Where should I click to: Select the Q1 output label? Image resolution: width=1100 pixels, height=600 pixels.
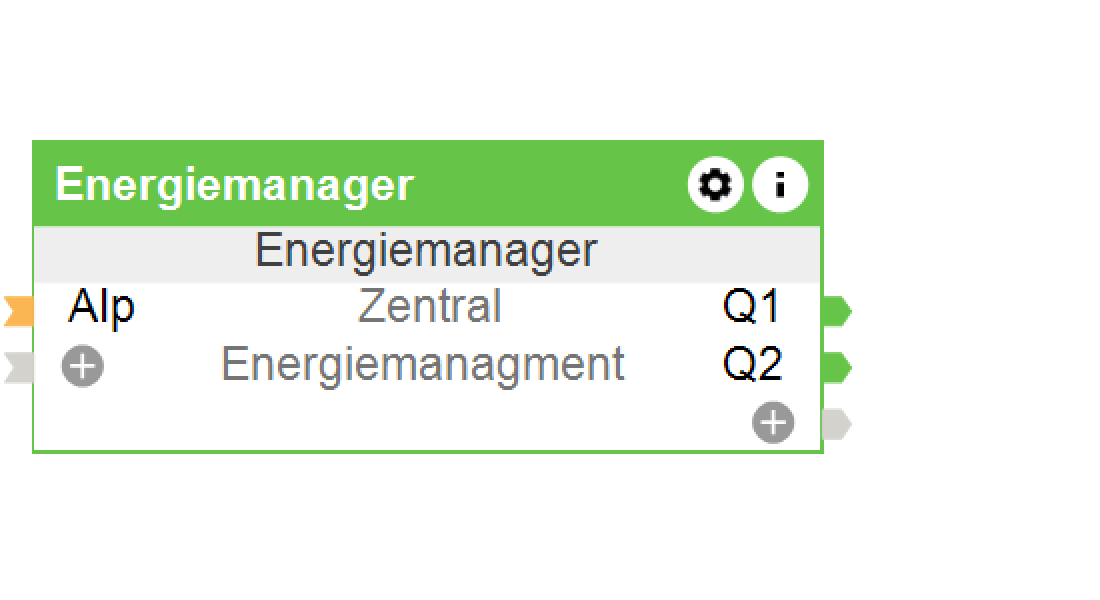pyautogui.click(x=751, y=307)
